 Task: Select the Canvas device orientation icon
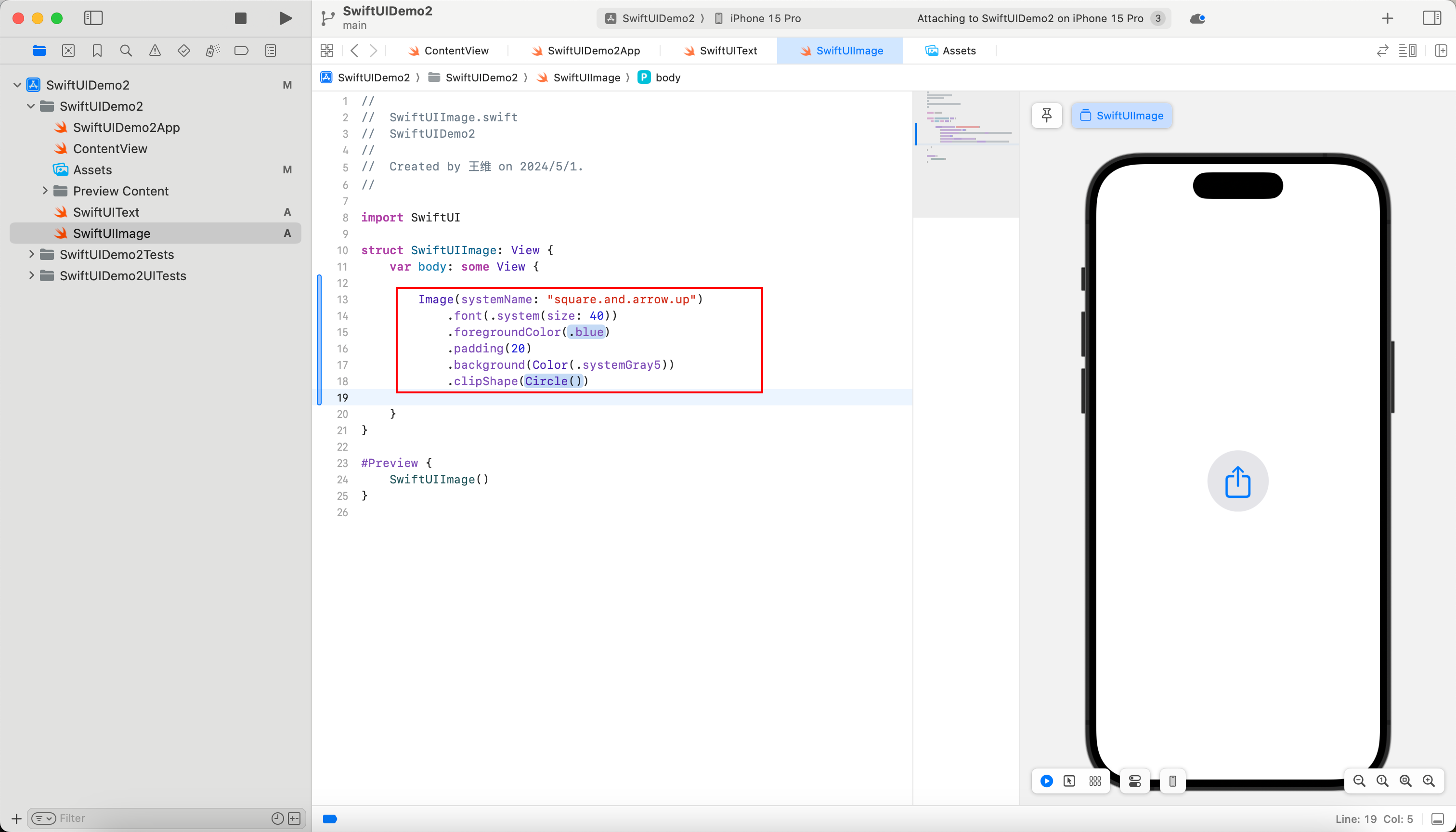(1172, 781)
